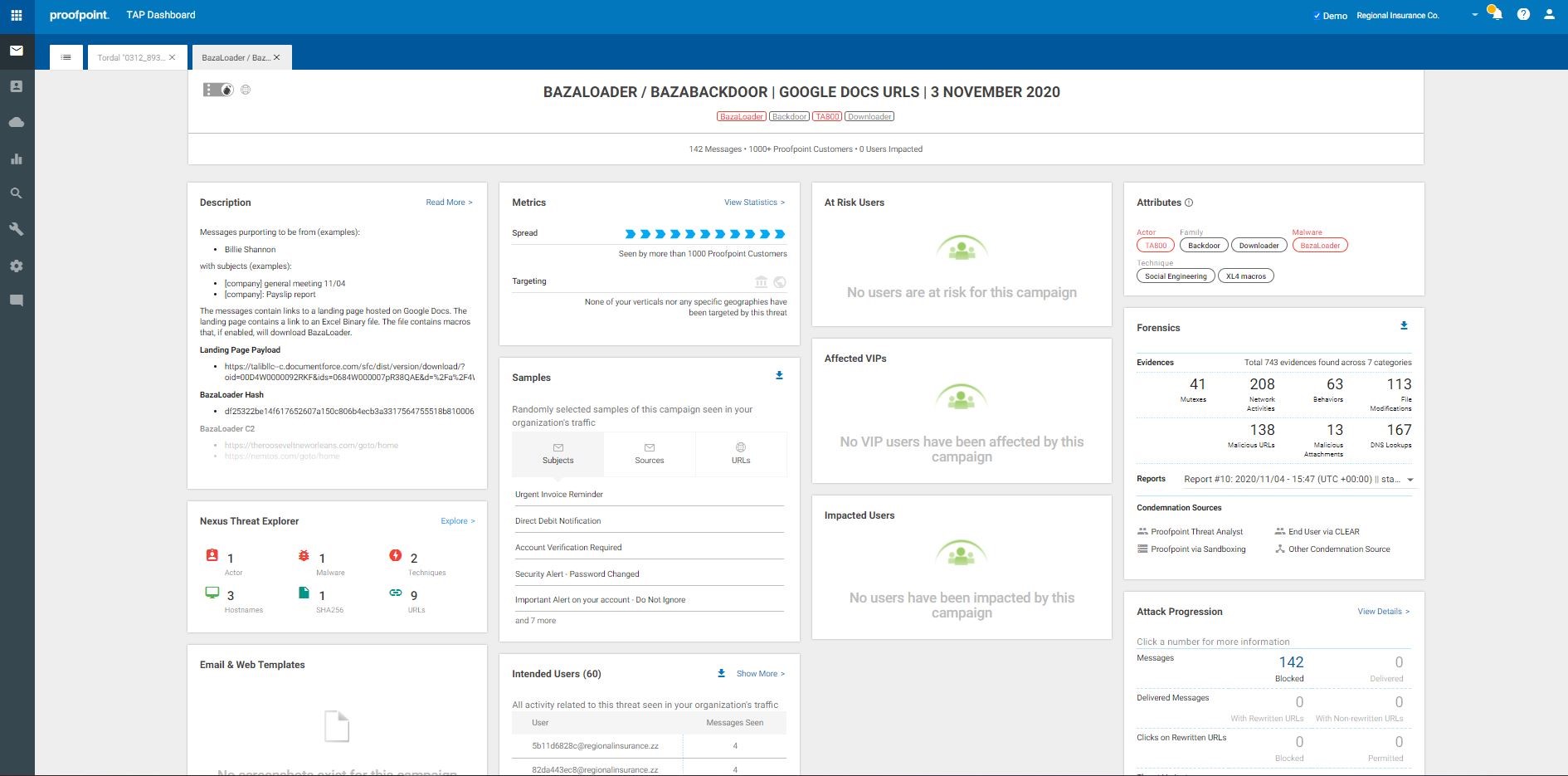Image resolution: width=1568 pixels, height=776 pixels.
Task: Click user 5b11d6828c@regionalinsurance.zz row
Action: tap(650, 746)
